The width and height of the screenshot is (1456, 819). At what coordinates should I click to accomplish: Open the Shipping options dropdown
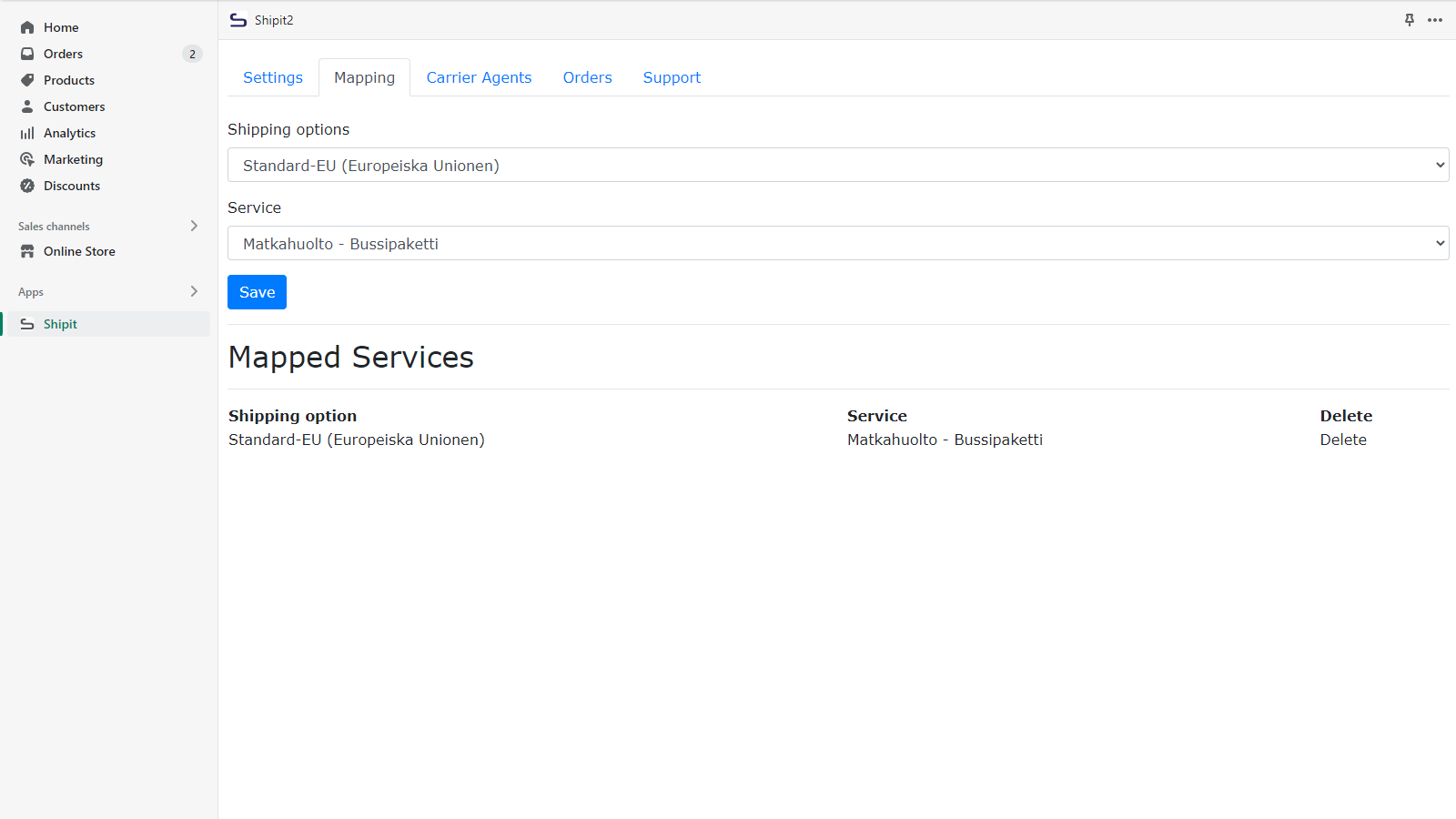[837, 165]
